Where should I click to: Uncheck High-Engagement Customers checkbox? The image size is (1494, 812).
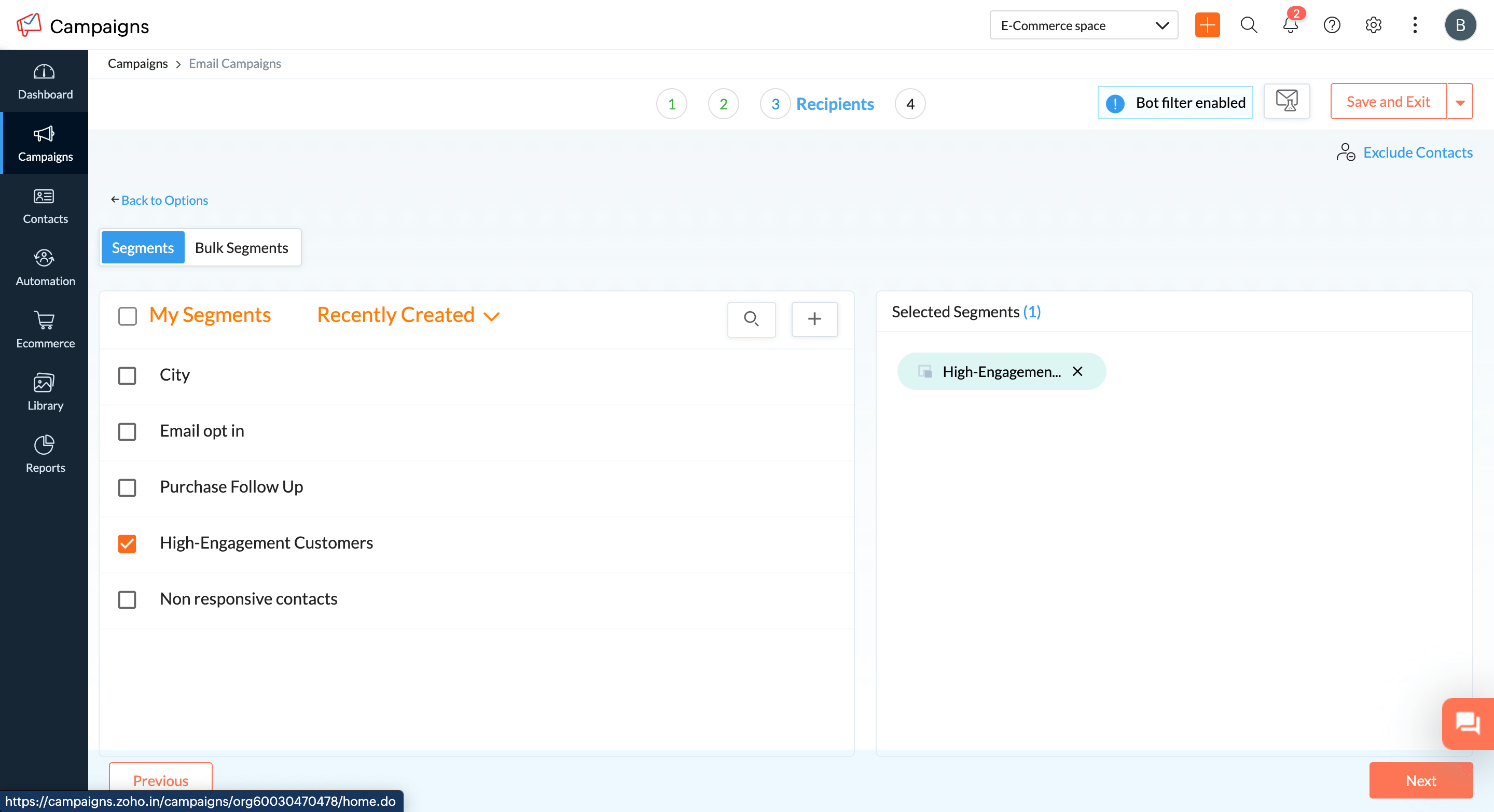point(127,543)
